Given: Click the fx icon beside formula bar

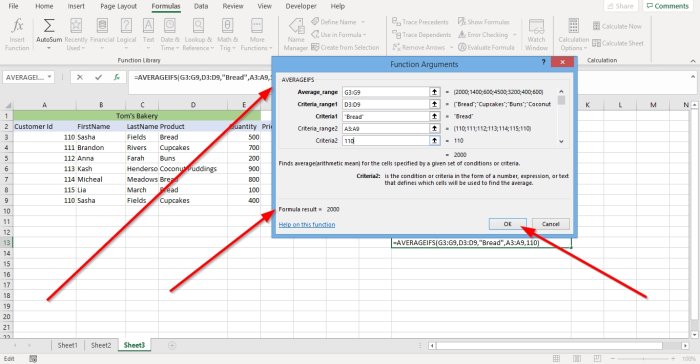Looking at the screenshot, I should [117, 77].
